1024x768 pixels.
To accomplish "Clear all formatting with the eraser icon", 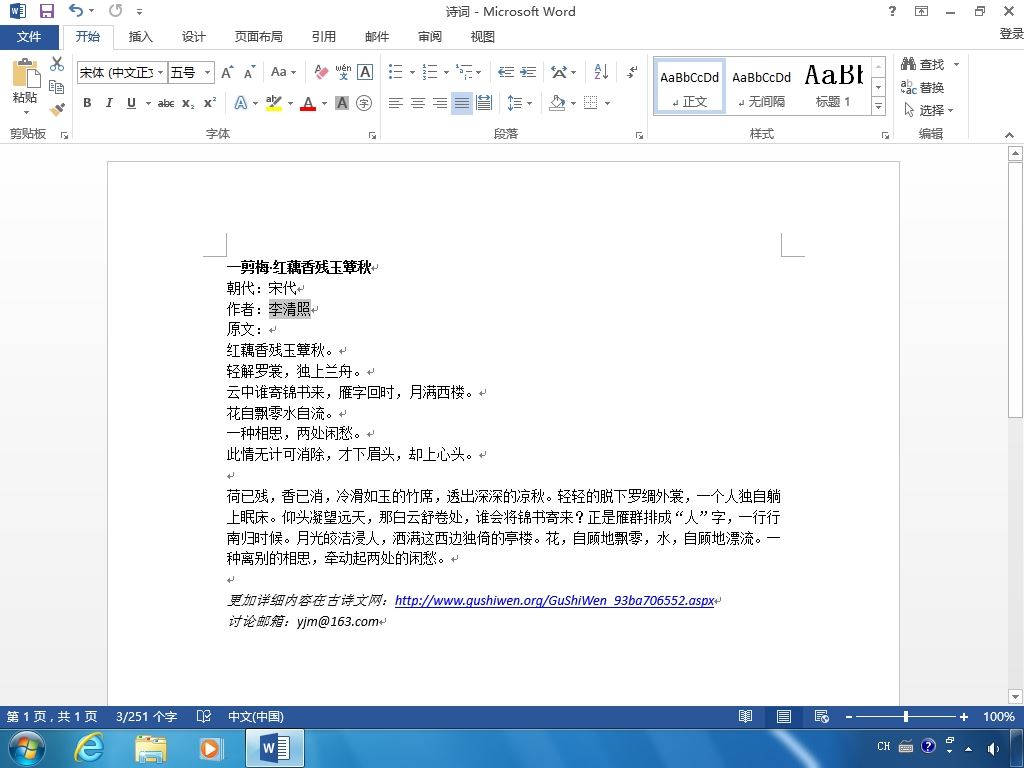I will 321,72.
